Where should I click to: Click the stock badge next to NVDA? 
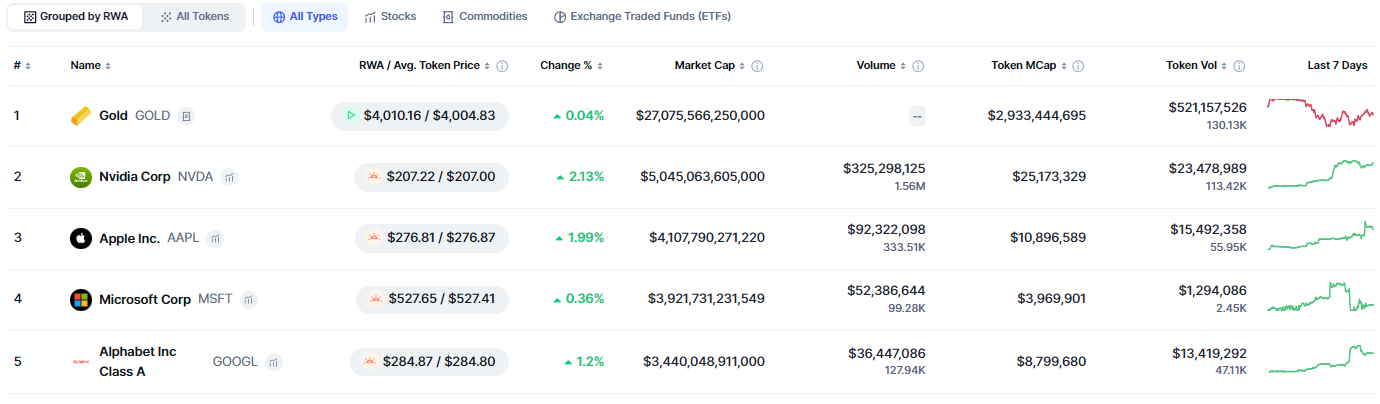pos(229,177)
